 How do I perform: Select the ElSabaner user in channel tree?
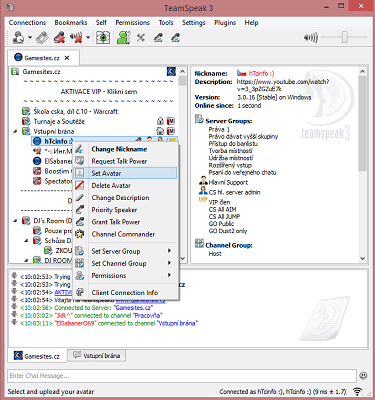(52, 161)
